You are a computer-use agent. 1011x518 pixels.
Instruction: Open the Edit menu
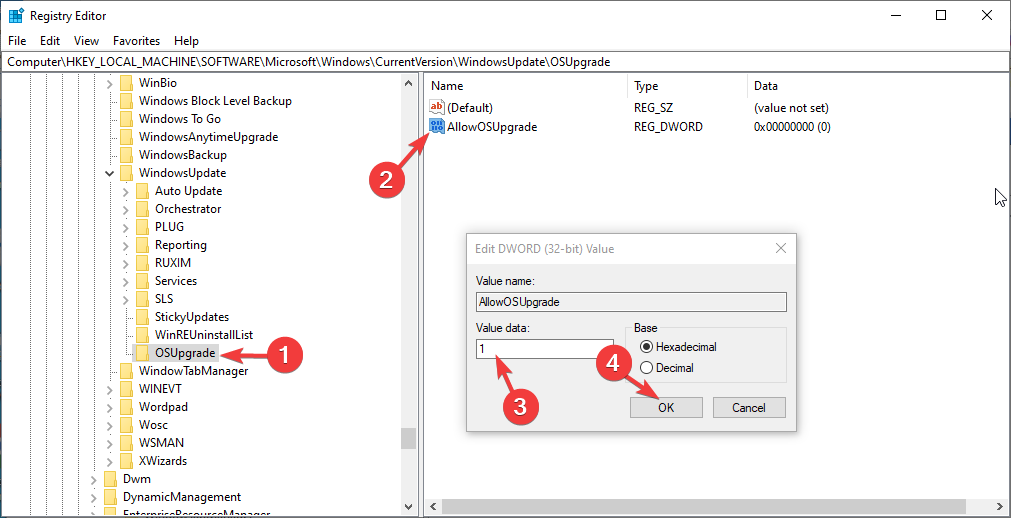point(50,41)
